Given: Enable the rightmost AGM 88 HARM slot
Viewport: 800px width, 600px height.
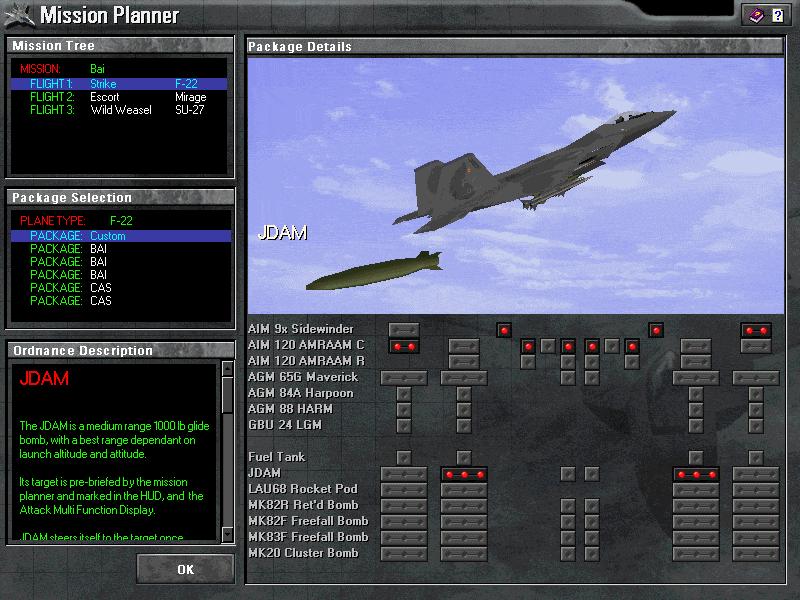Looking at the screenshot, I should click(756, 410).
